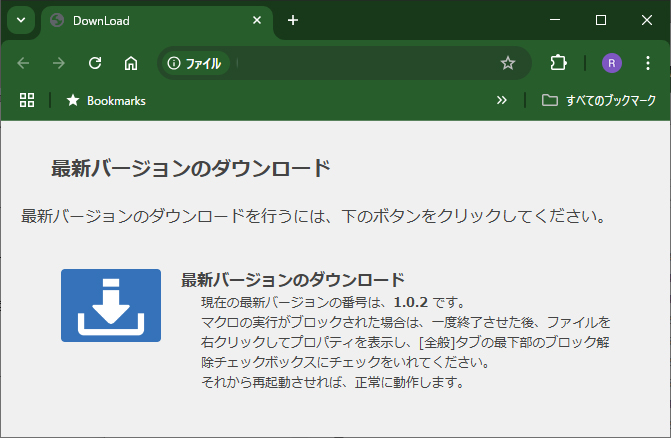Select the DownLoad browser tab
This screenshot has width=671, height=438.
(x=150, y=20)
